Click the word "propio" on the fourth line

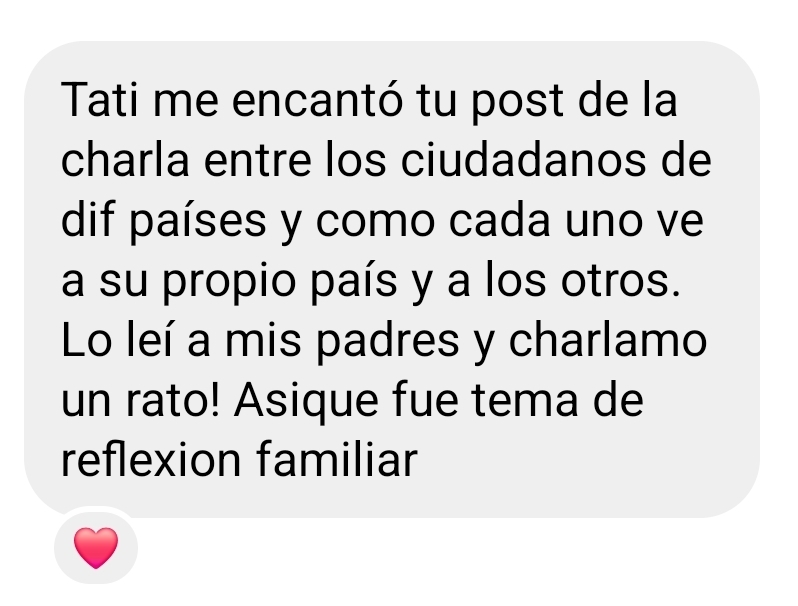(229, 284)
